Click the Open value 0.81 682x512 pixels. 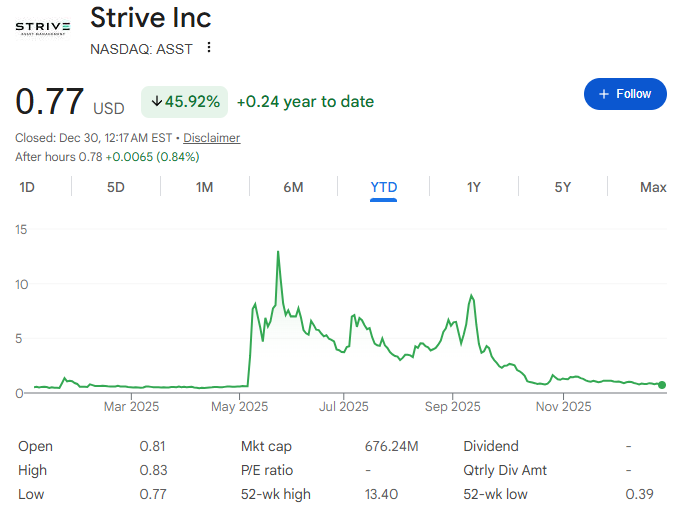(x=152, y=446)
